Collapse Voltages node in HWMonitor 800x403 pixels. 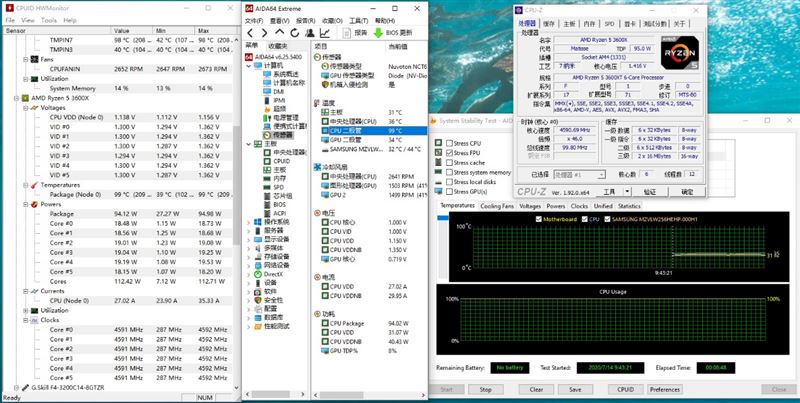(26, 108)
